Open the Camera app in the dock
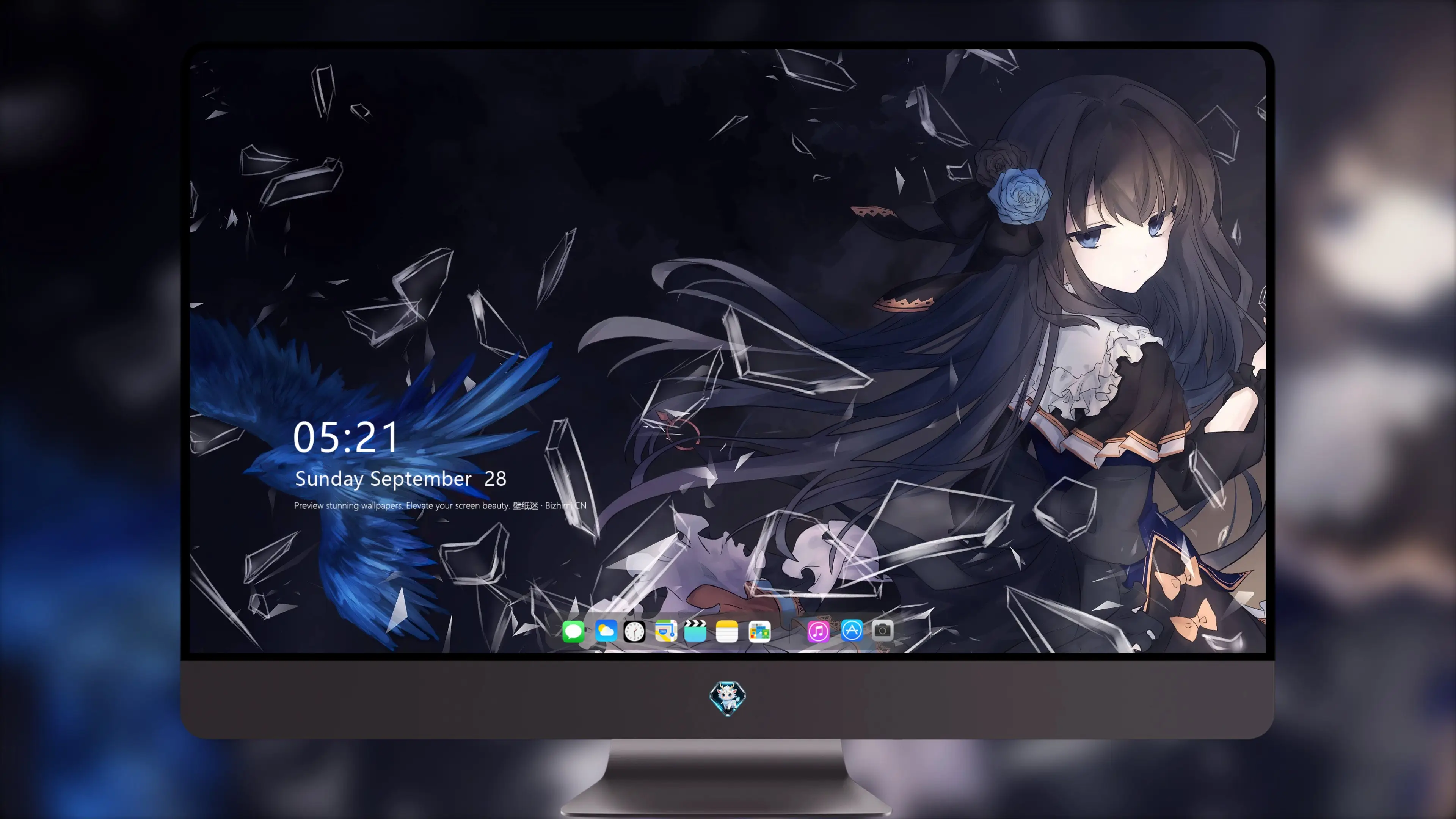Viewport: 1456px width, 819px height. (x=882, y=631)
